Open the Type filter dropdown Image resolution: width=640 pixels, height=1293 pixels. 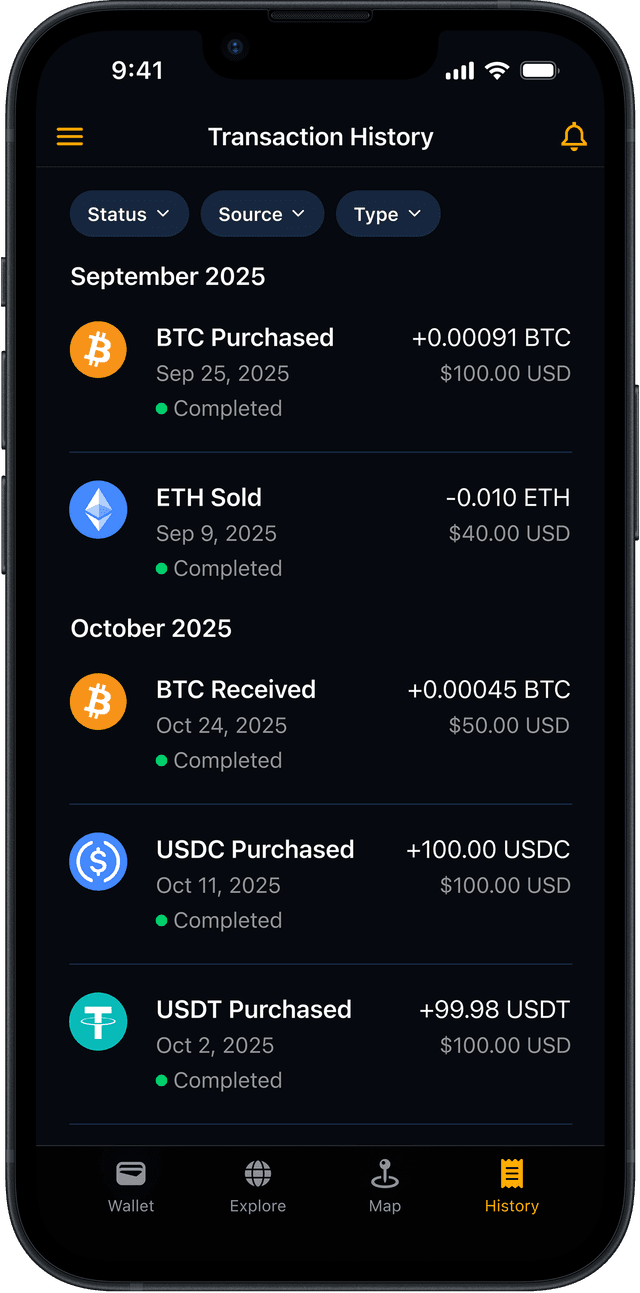point(388,214)
